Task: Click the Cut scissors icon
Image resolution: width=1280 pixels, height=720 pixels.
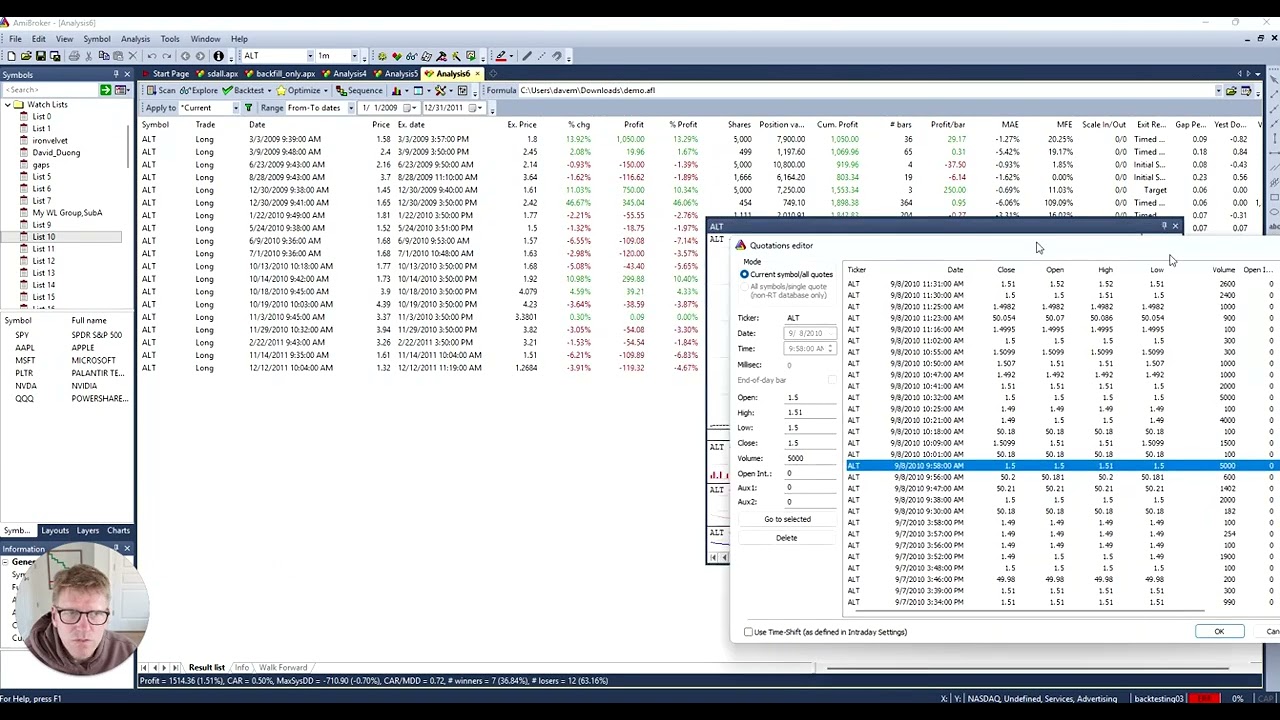Action: 89,56
